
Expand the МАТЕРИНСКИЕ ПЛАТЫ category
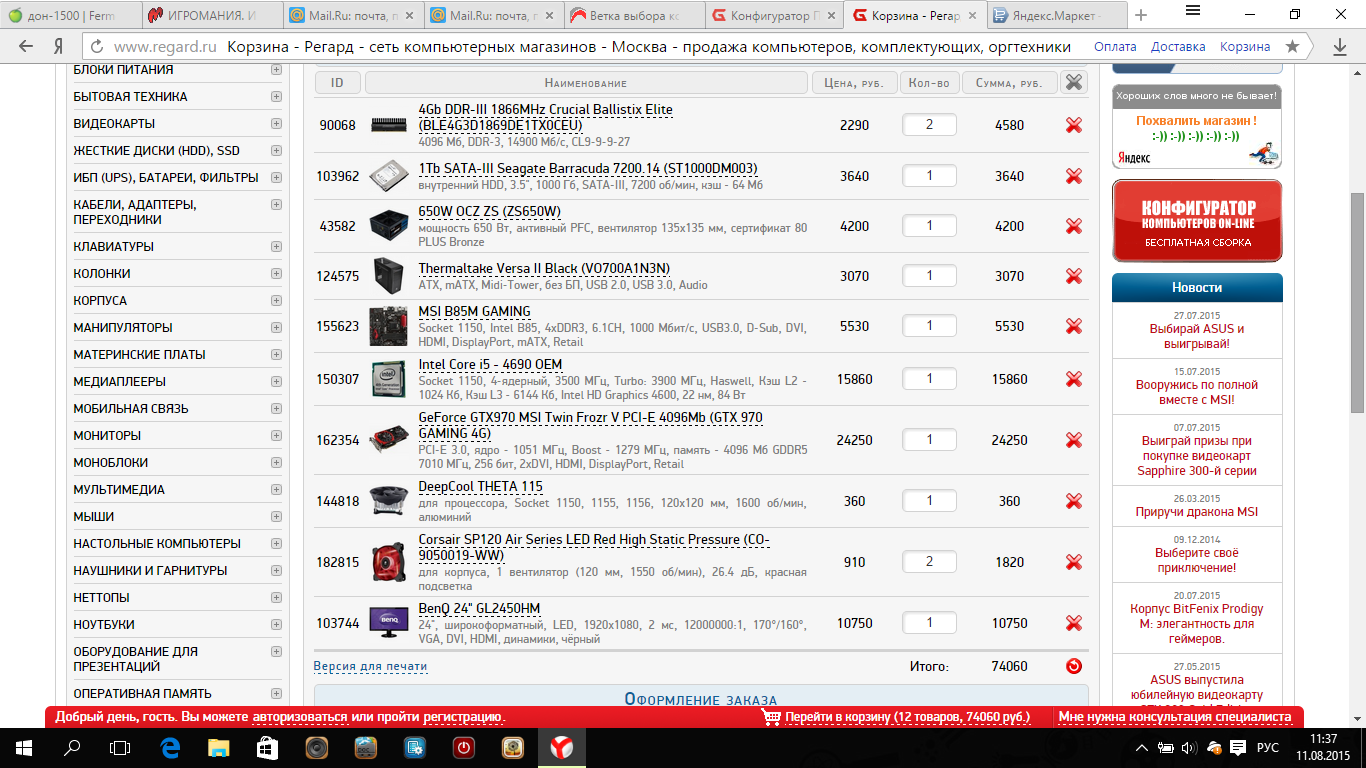276,355
